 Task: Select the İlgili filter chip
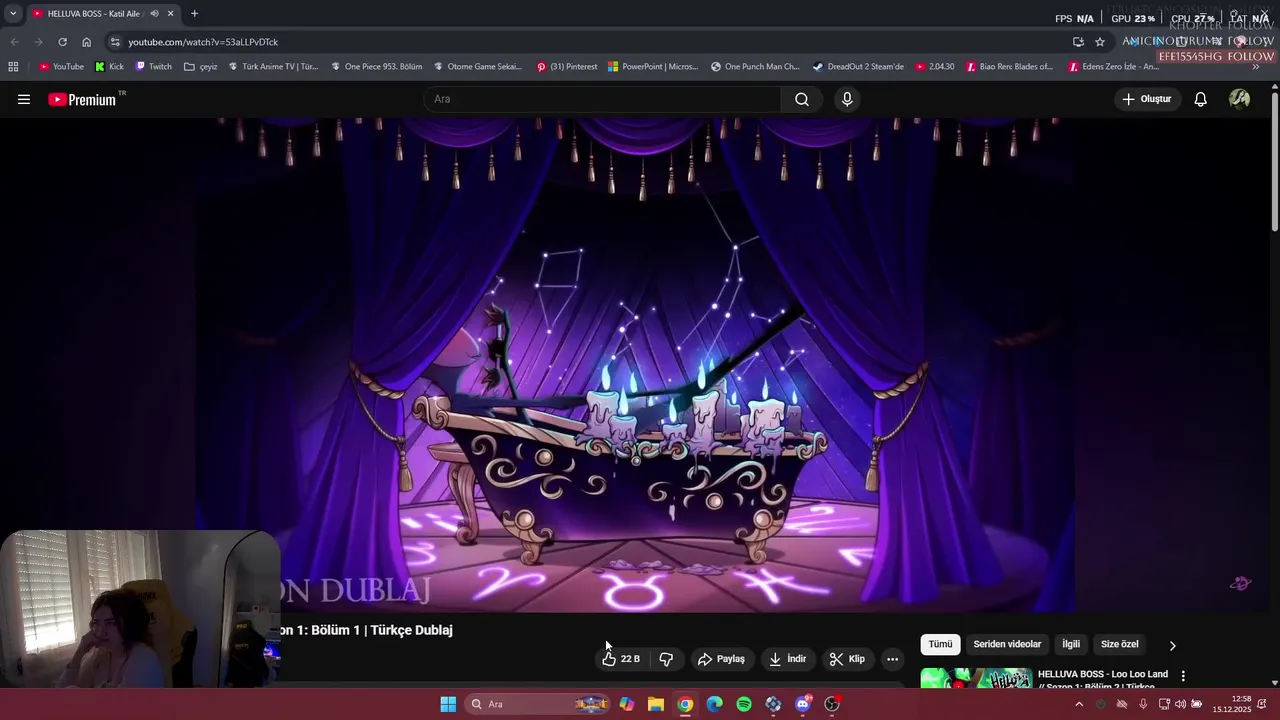(1071, 645)
